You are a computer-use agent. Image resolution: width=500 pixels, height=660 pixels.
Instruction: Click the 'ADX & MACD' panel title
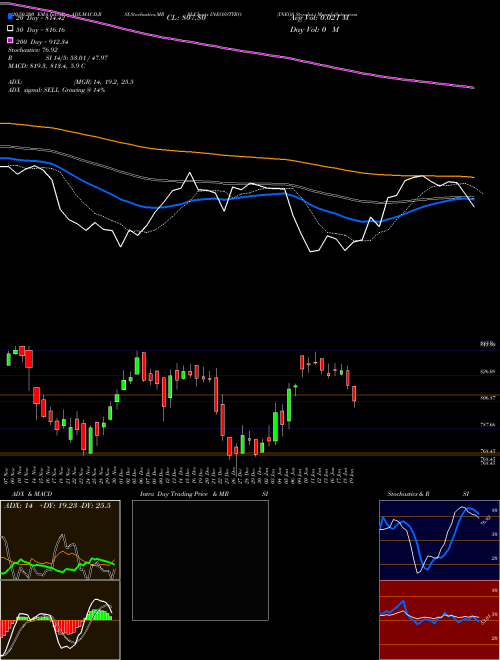pos(32,494)
